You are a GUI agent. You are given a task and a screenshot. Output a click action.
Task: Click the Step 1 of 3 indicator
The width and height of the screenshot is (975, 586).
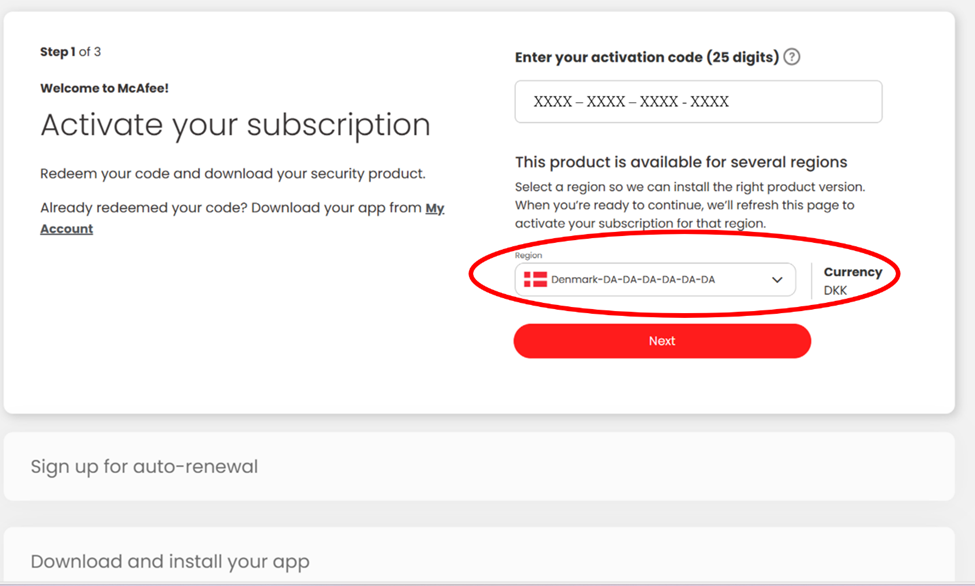[x=70, y=51]
